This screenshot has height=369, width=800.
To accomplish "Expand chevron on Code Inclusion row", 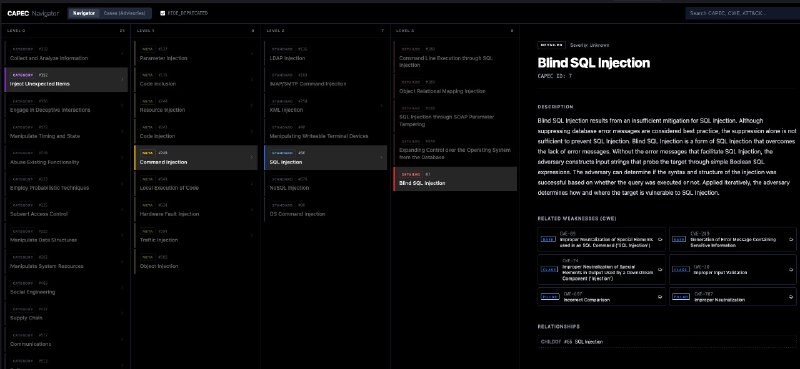I will [x=252, y=80].
